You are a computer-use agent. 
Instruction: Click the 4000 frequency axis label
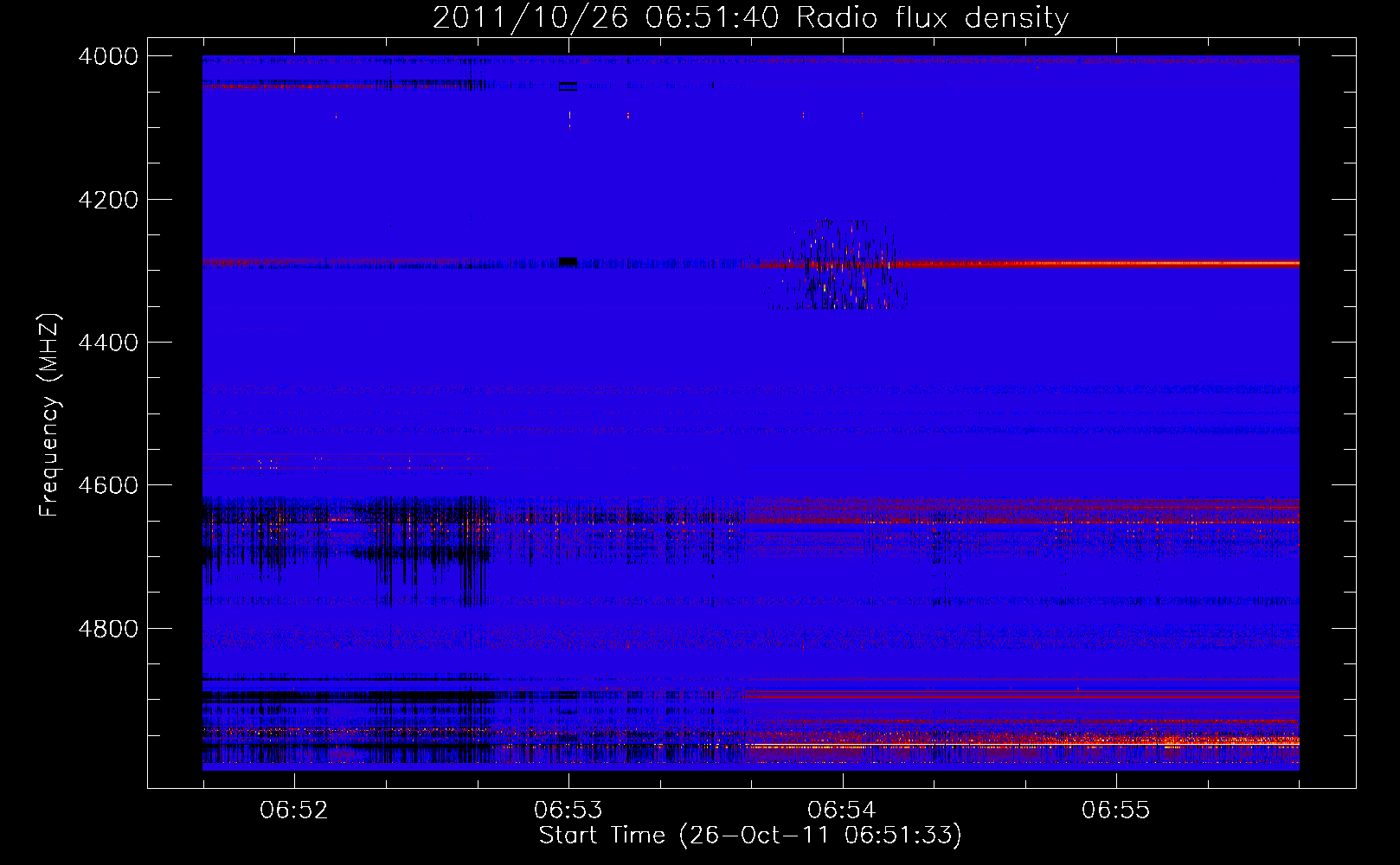pos(108,56)
